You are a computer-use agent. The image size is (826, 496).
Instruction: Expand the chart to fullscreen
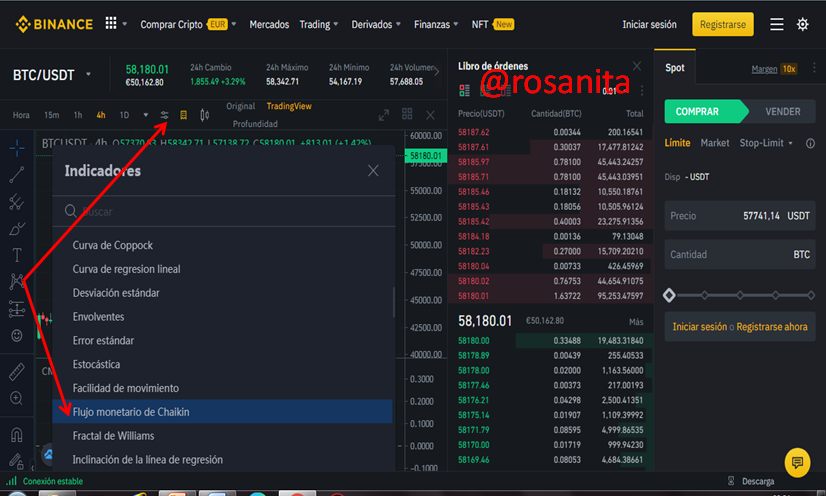pyautogui.click(x=384, y=115)
